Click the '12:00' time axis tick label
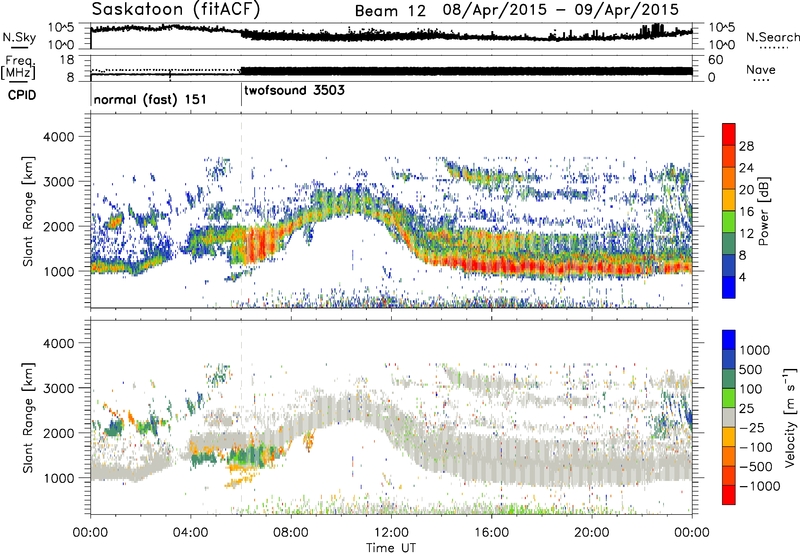800x554 pixels. click(x=391, y=533)
